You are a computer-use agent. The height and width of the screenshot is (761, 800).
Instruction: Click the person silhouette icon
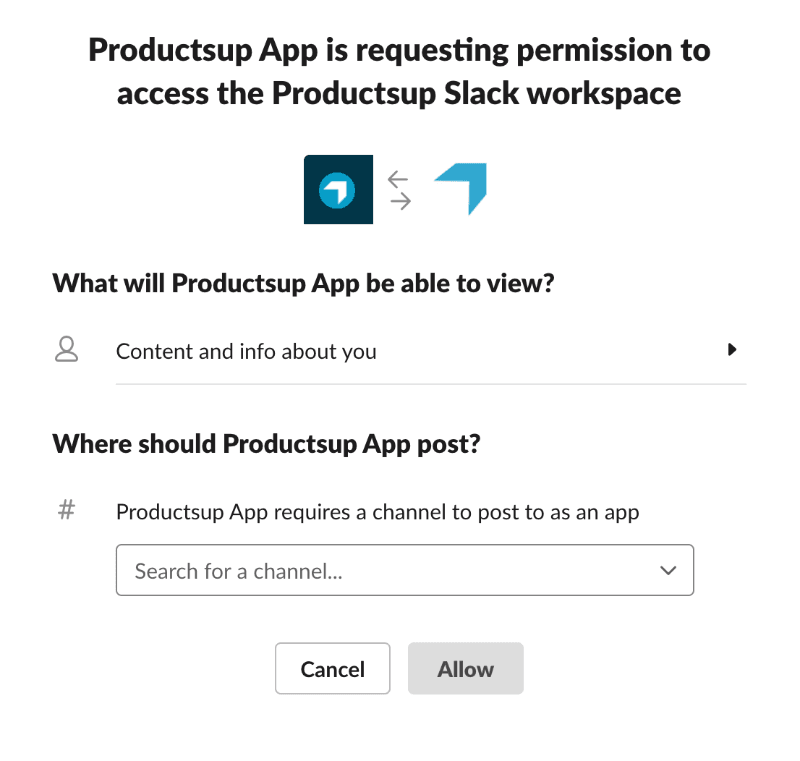click(x=66, y=350)
